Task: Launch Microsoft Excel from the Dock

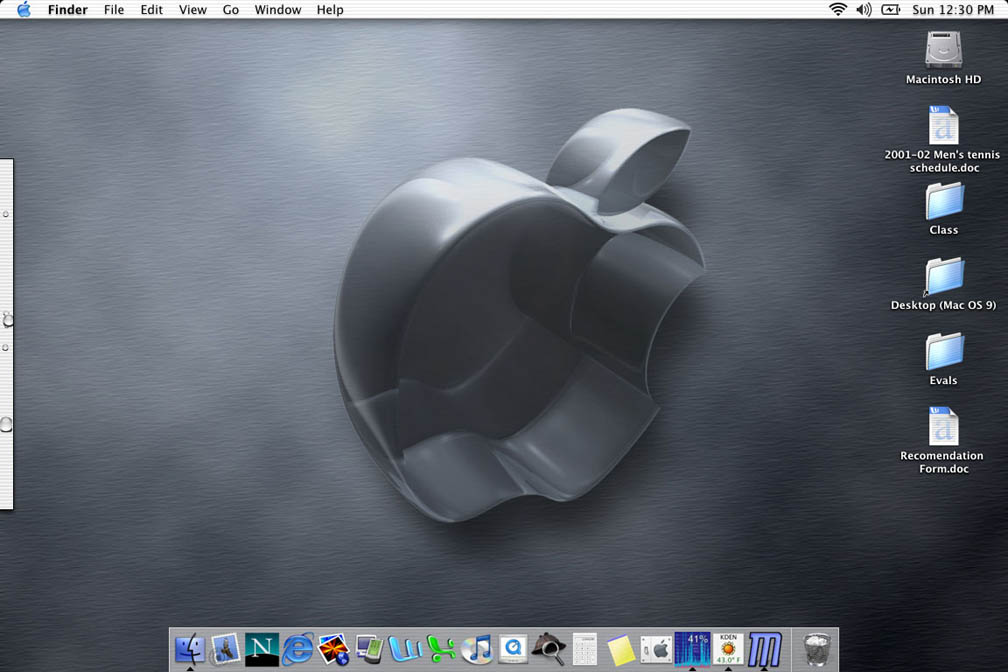Action: [x=442, y=649]
